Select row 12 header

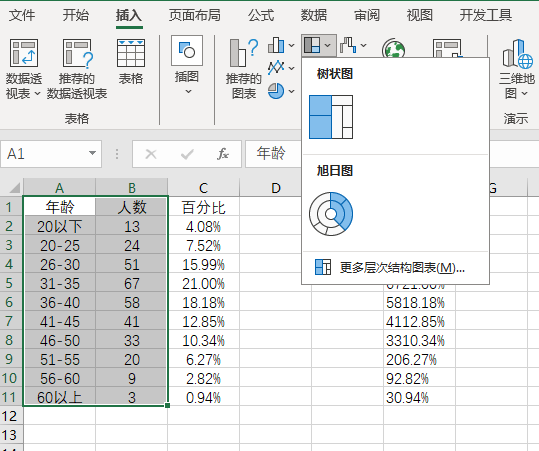tap(11, 416)
